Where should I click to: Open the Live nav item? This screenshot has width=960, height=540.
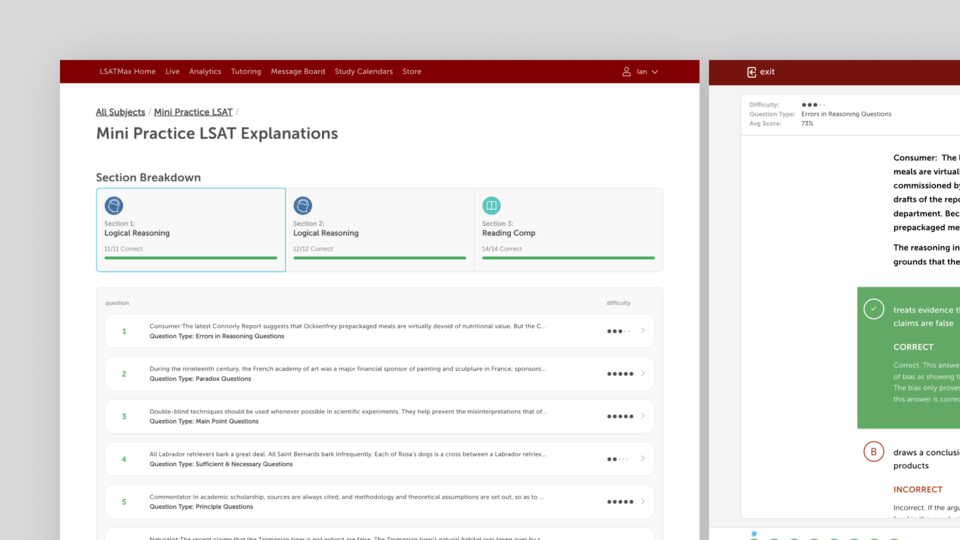[x=172, y=72]
